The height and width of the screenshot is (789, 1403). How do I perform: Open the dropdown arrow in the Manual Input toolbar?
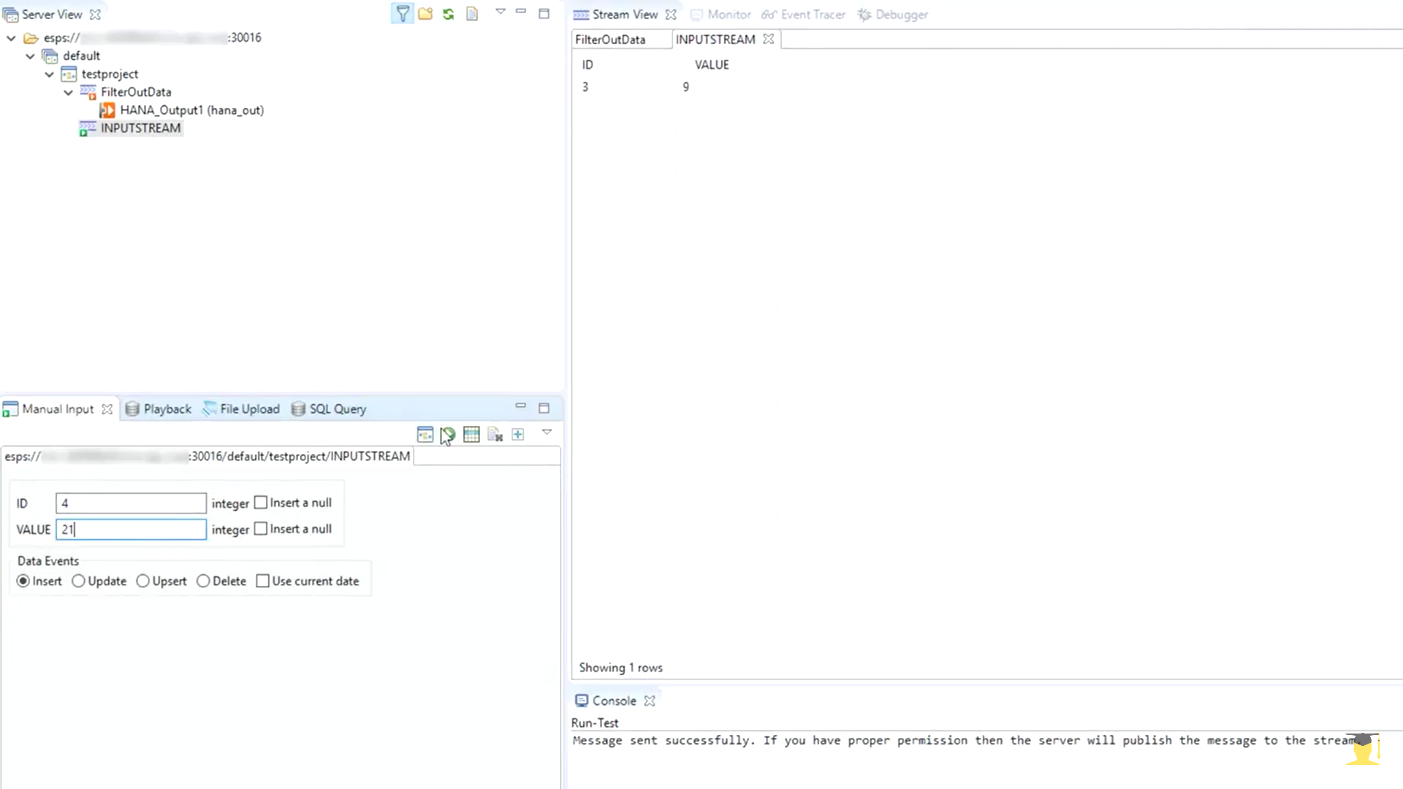coord(546,434)
